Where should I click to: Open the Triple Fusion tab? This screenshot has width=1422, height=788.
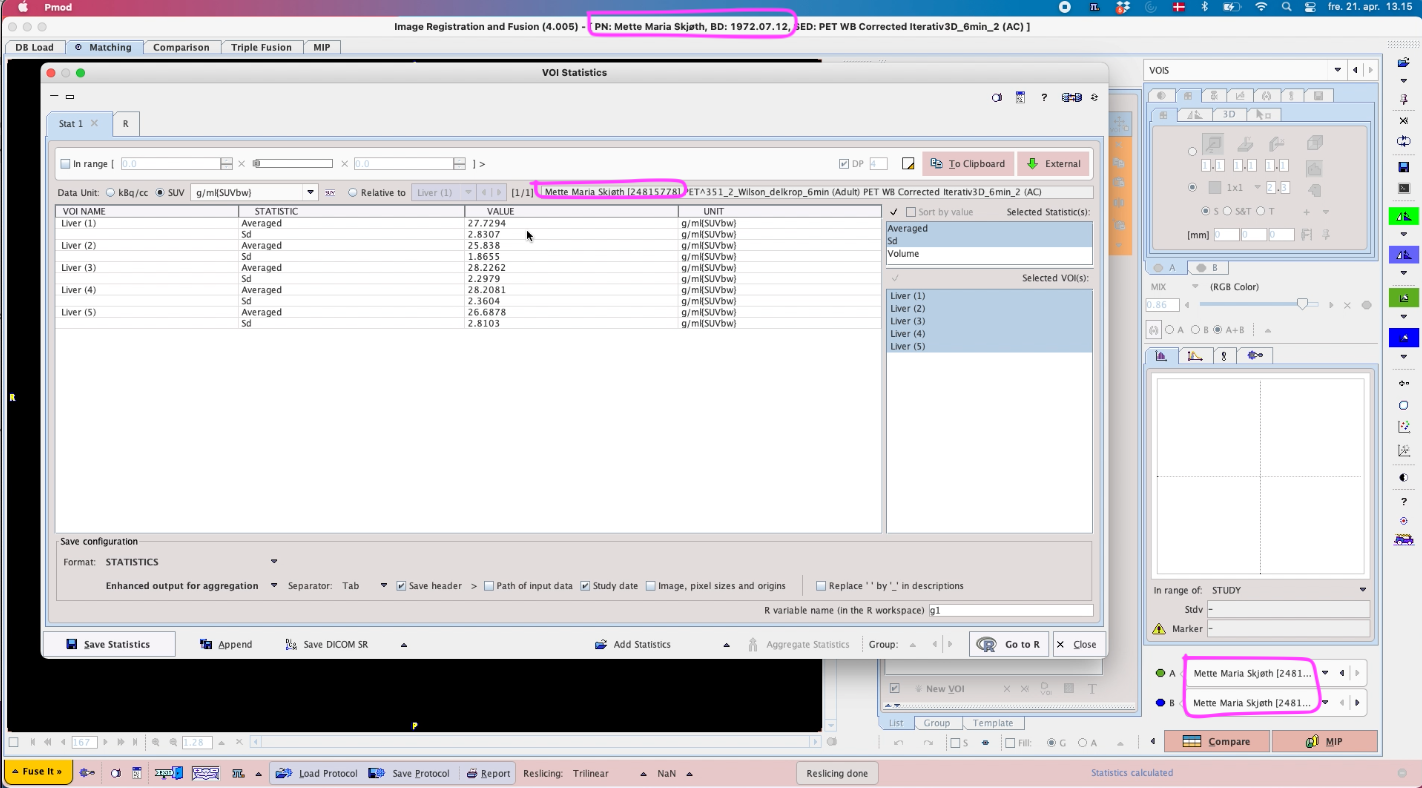coord(261,47)
